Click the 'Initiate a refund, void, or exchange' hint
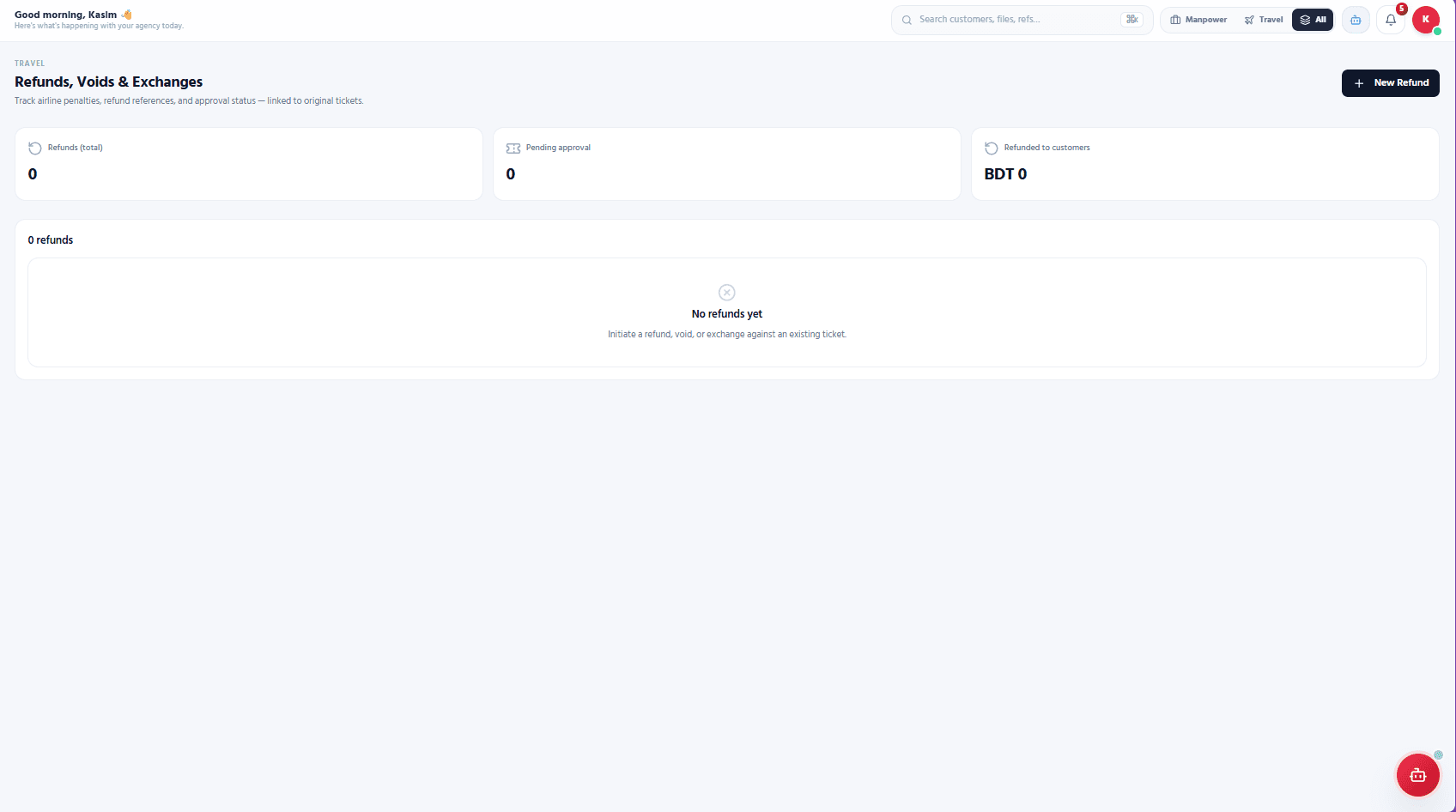Screen dimensions: 1456x812 pos(727,335)
